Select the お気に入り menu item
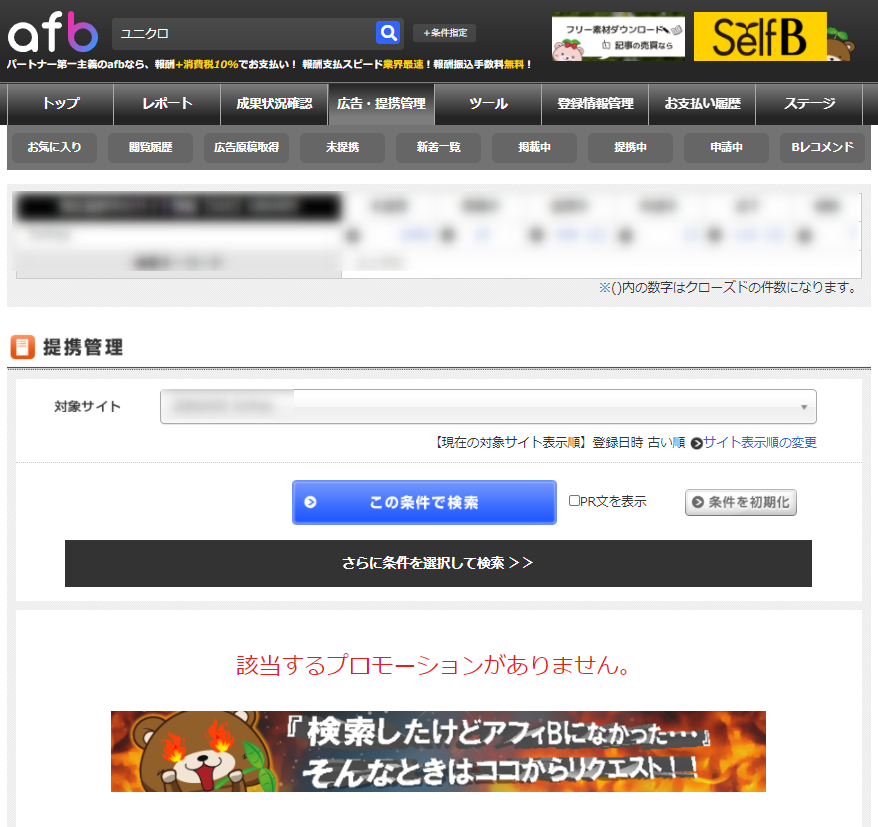 coord(56,147)
